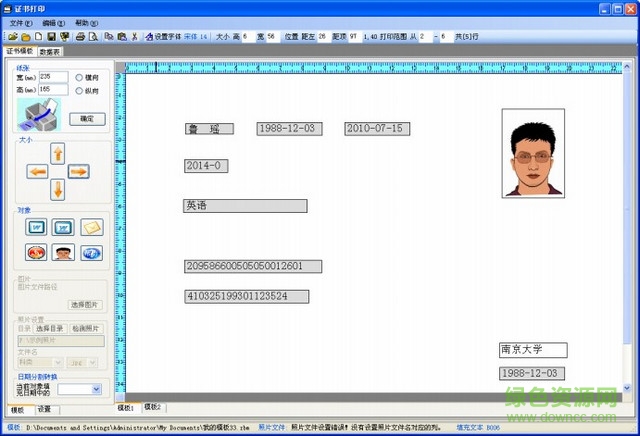Insert the portrait photo object
This screenshot has height=436, width=640.
click(63, 253)
